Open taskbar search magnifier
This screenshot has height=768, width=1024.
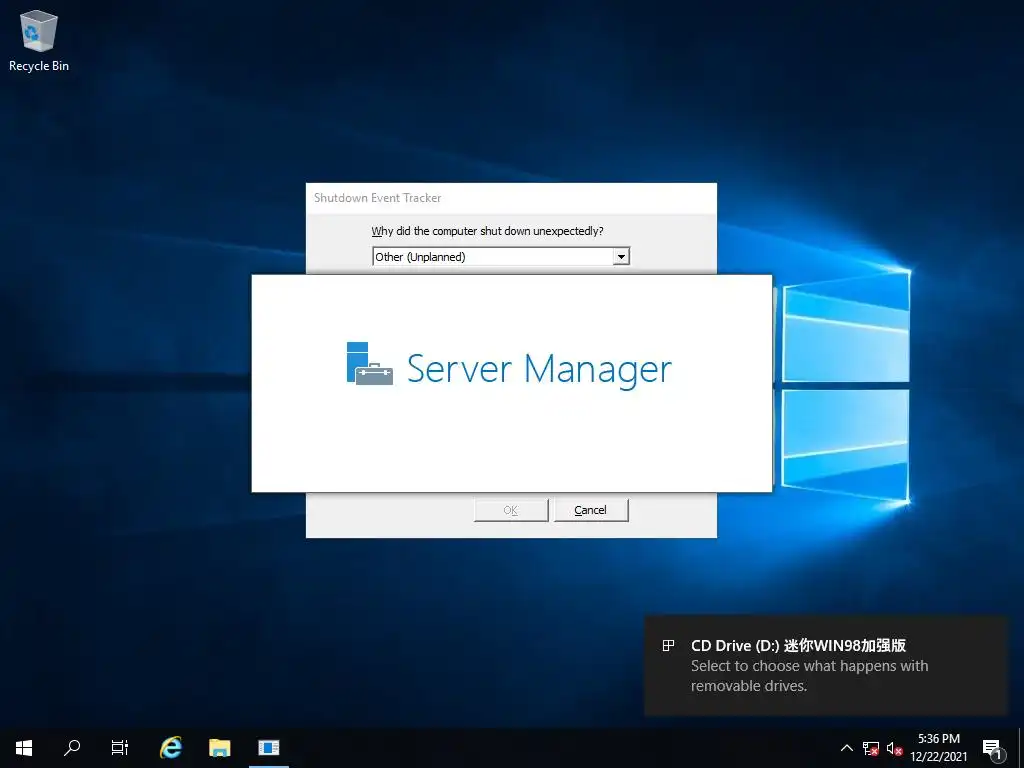click(x=72, y=748)
